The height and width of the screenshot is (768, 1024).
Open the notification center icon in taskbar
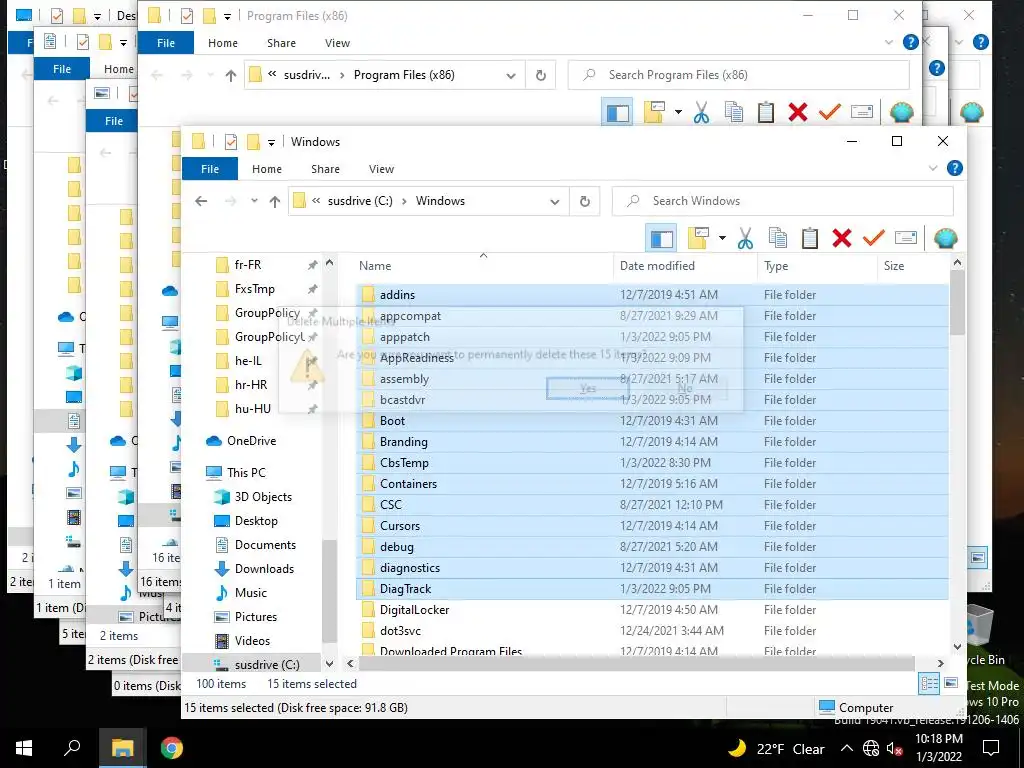(991, 748)
